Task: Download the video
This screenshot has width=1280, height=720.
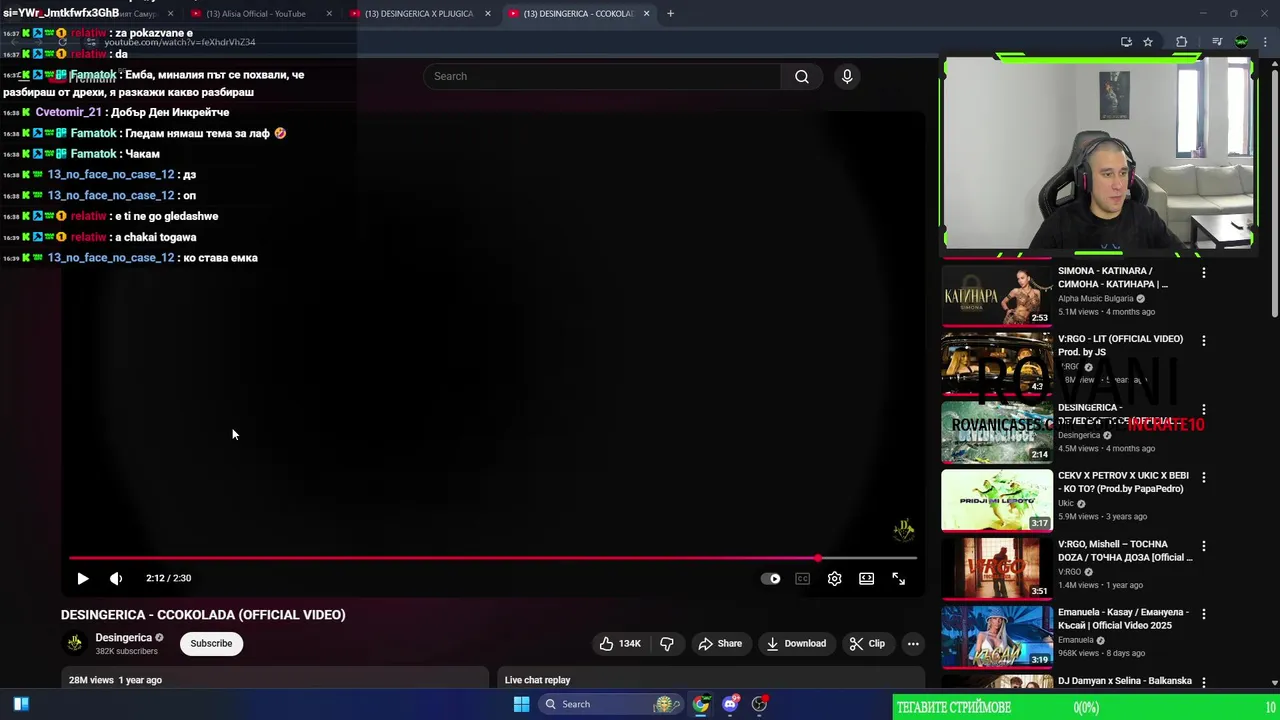Action: pyautogui.click(x=796, y=643)
